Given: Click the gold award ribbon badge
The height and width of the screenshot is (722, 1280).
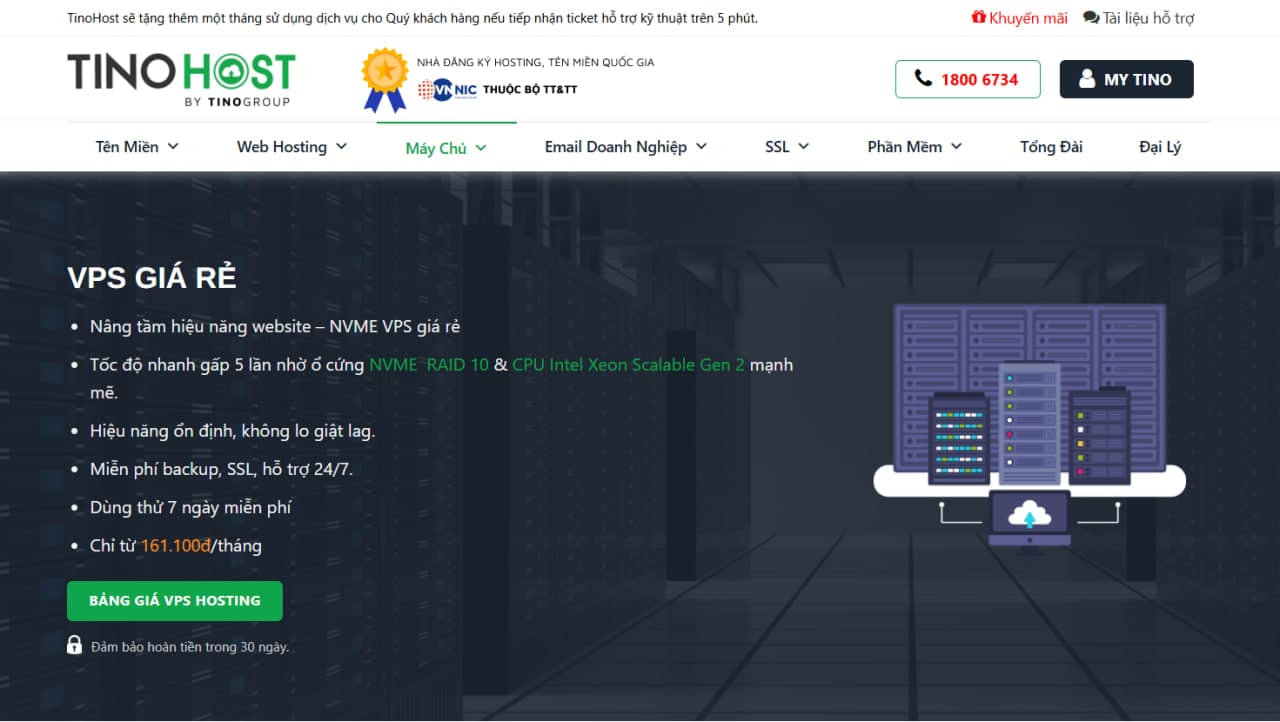Looking at the screenshot, I should pyautogui.click(x=384, y=80).
